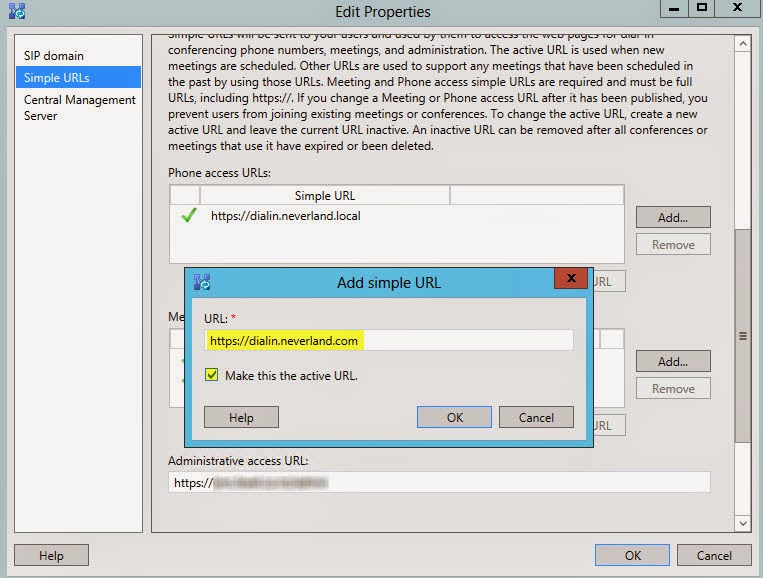Uncheck Make this the active URL

pos(211,376)
